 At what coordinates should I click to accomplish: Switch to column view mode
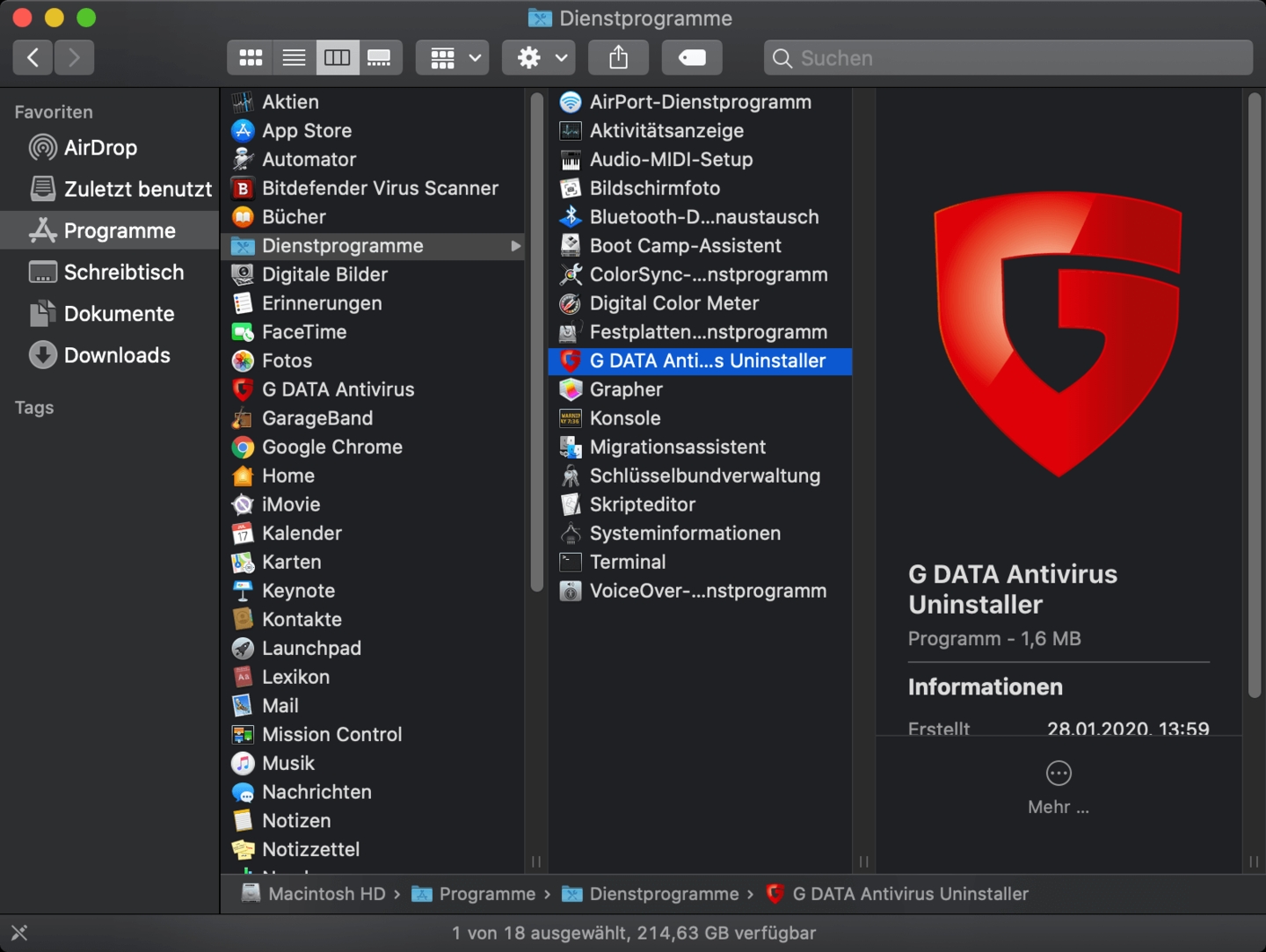337,58
